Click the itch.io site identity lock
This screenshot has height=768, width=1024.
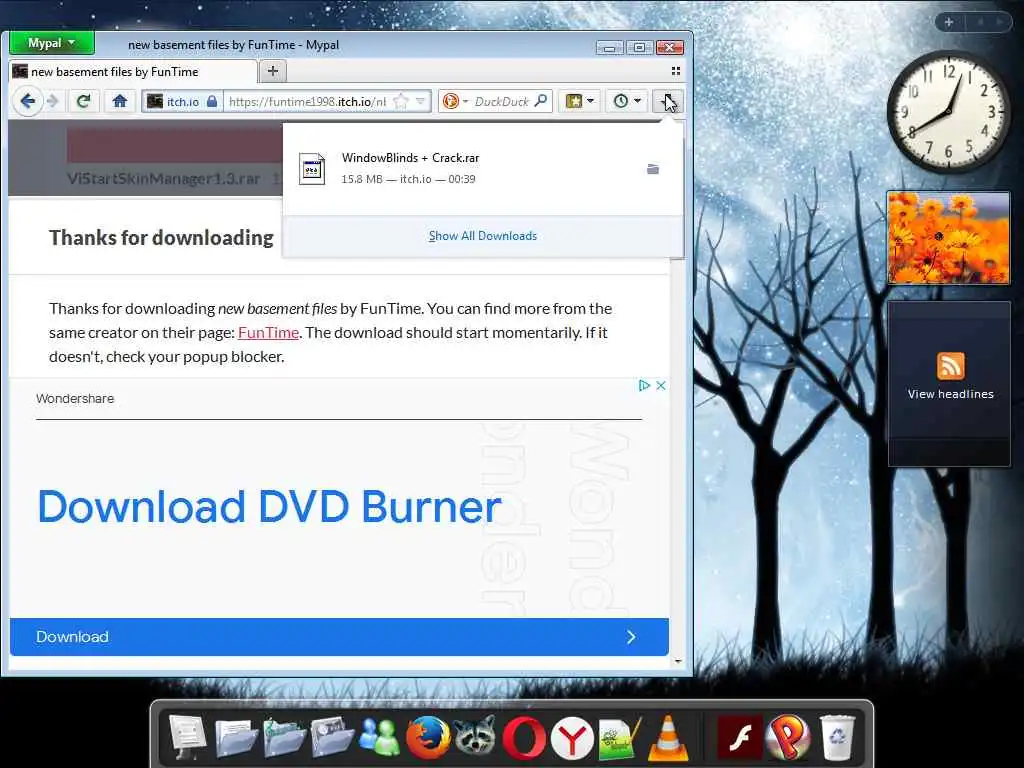(212, 101)
